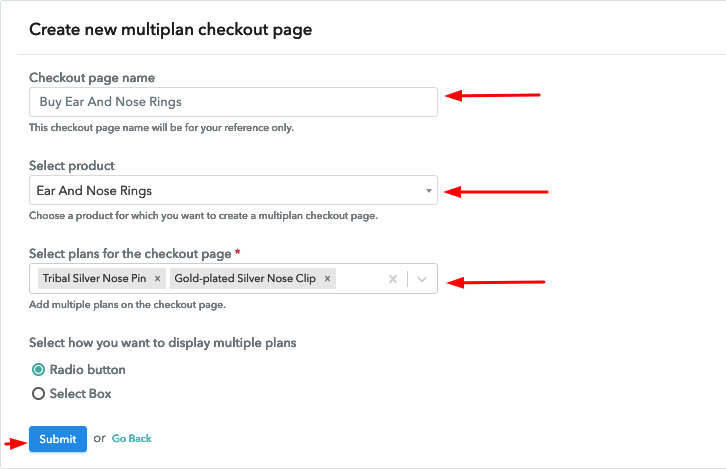Click the small caret in Select product dropdown

428,191
